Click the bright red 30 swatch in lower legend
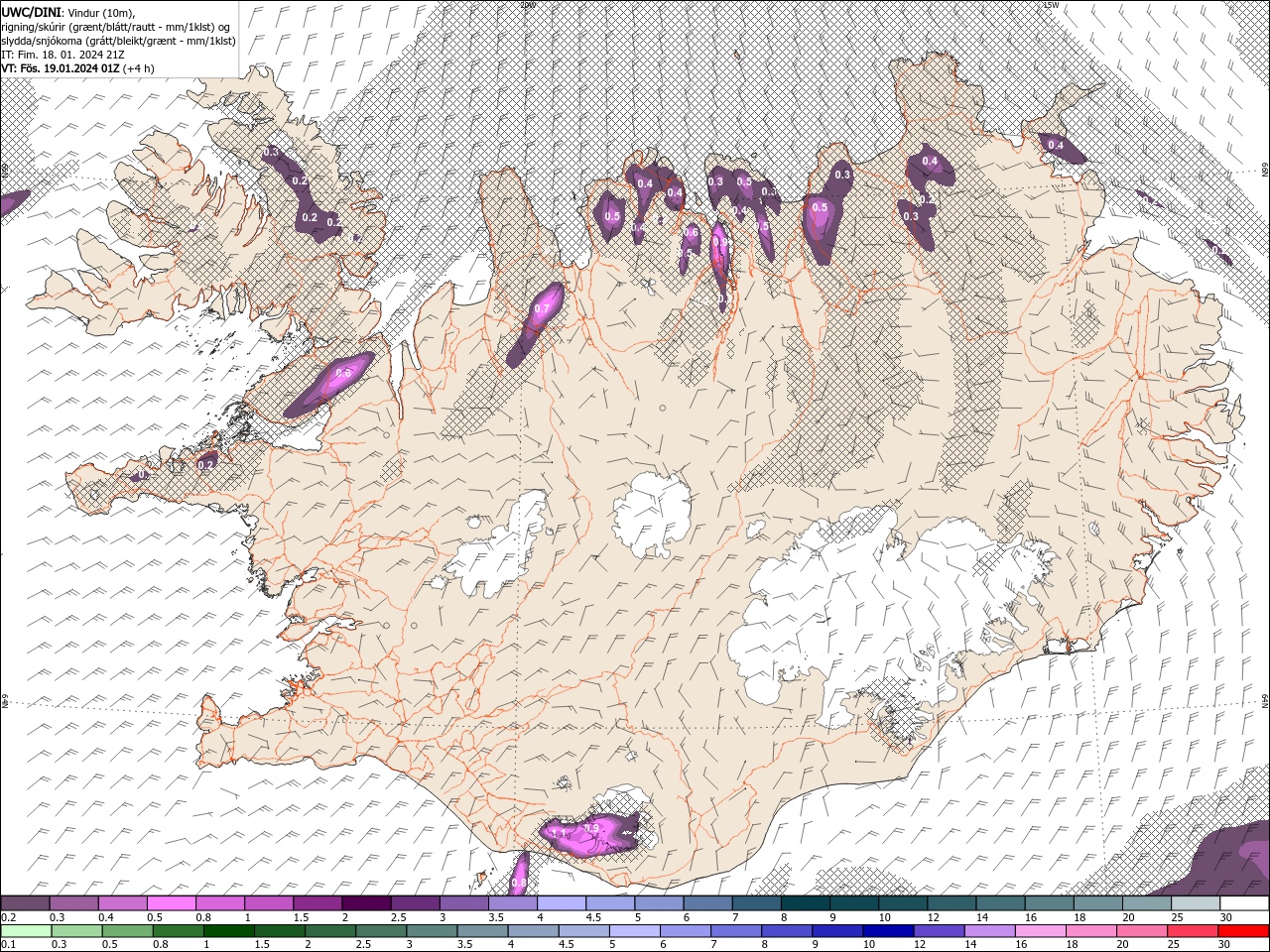This screenshot has height=952, width=1270. click(1242, 931)
